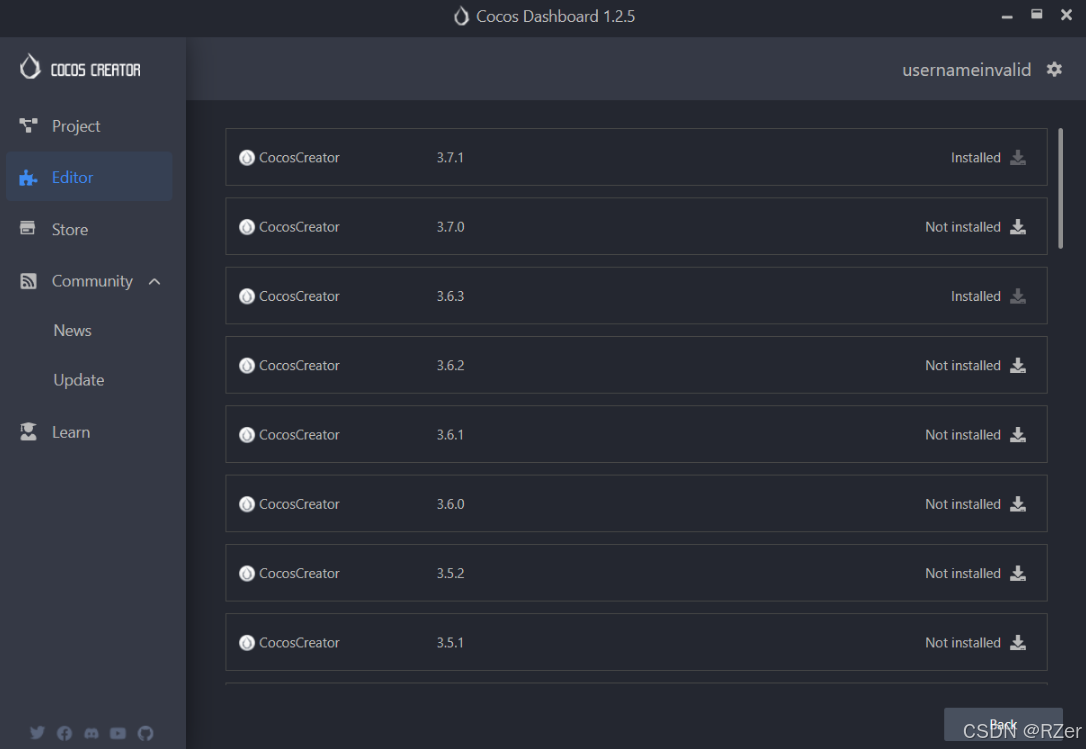1086x749 pixels.
Task: Click the usernameinvalid account name
Action: 966,70
